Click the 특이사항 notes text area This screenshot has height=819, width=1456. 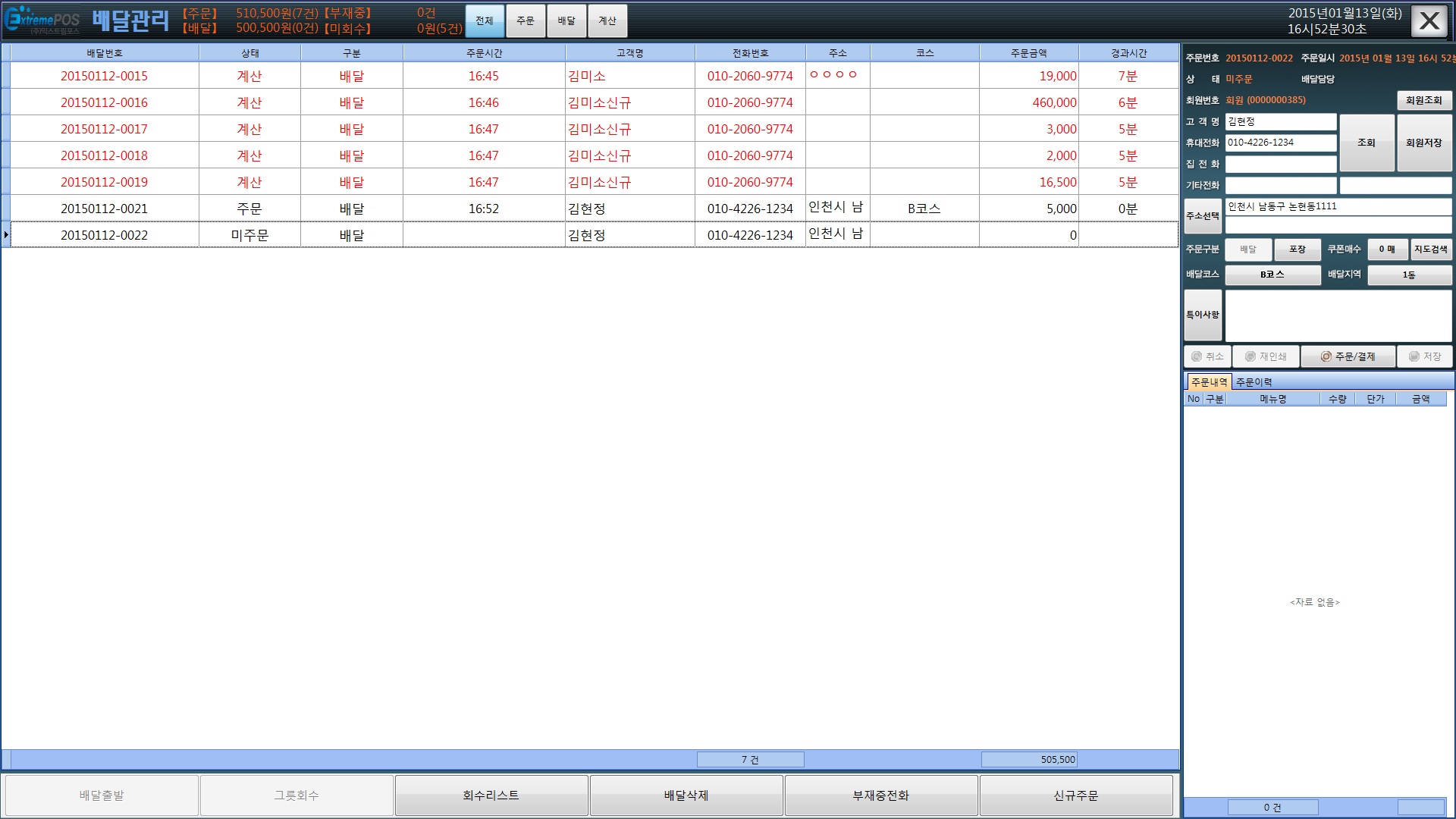(x=1338, y=315)
